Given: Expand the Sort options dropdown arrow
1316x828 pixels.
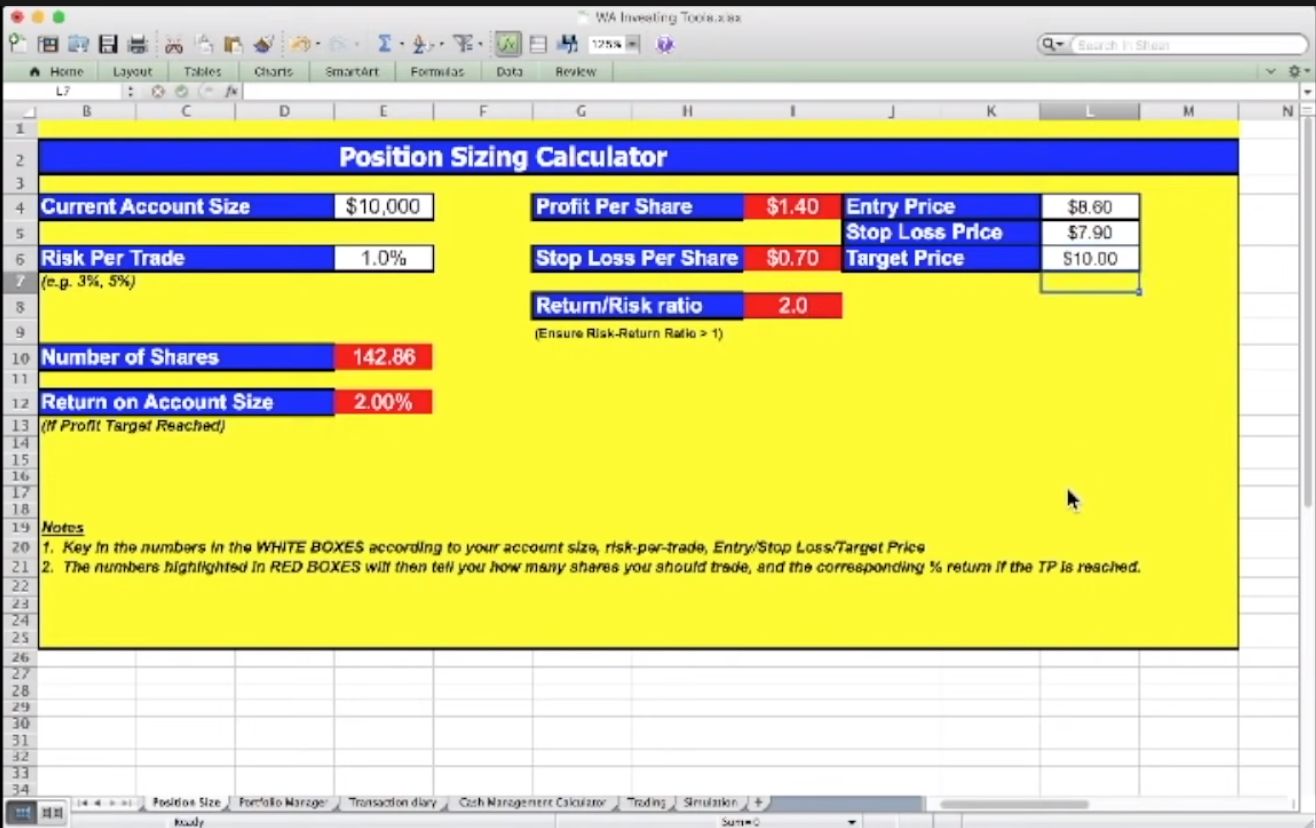Looking at the screenshot, I should (x=440, y=44).
